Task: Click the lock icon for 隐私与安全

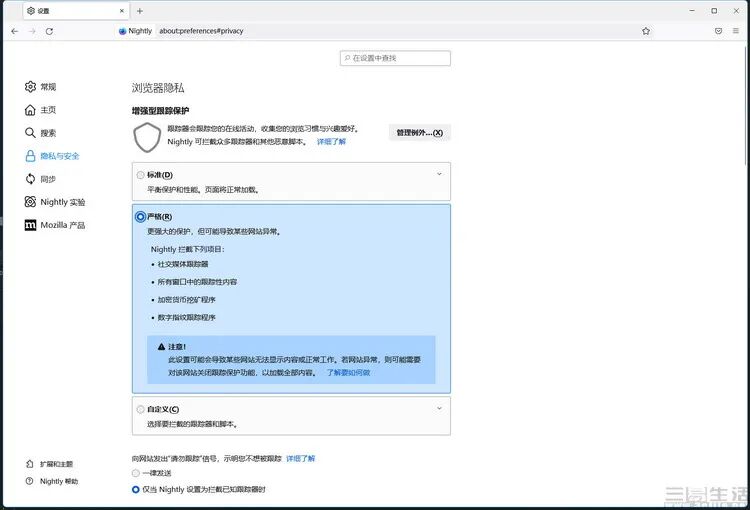Action: (x=30, y=155)
